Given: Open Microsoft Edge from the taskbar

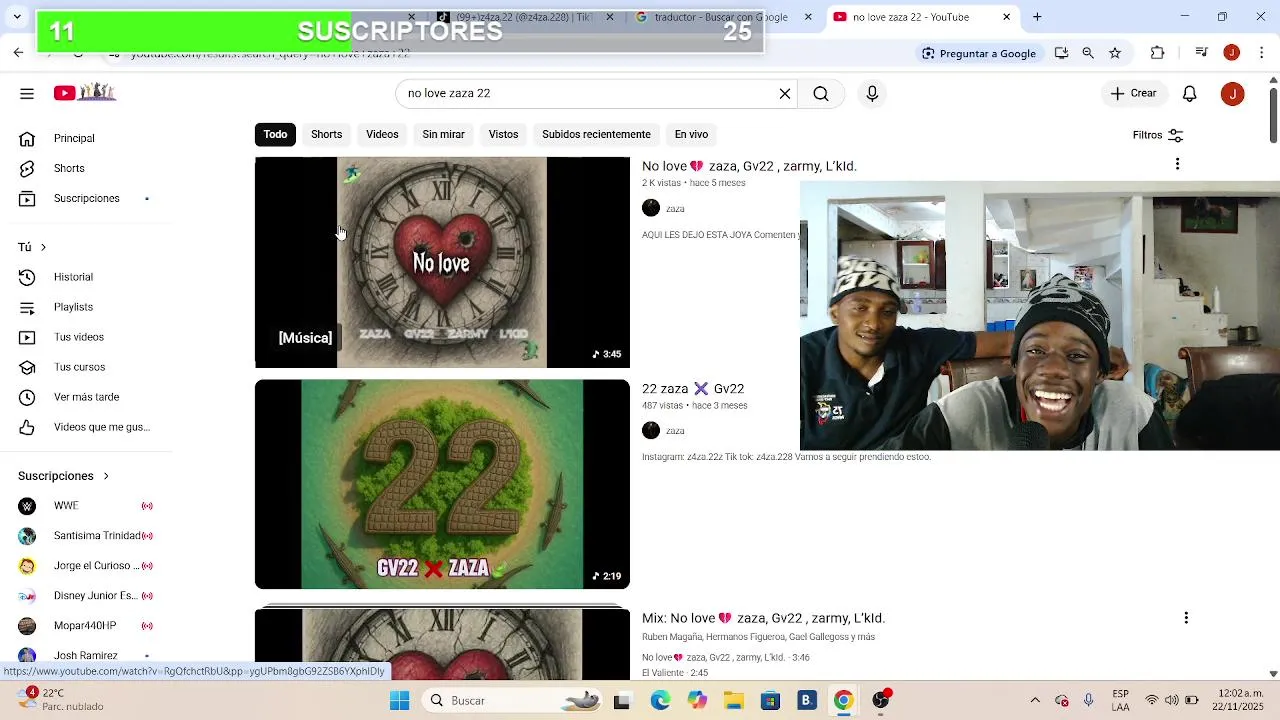Looking at the screenshot, I should tap(660, 700).
